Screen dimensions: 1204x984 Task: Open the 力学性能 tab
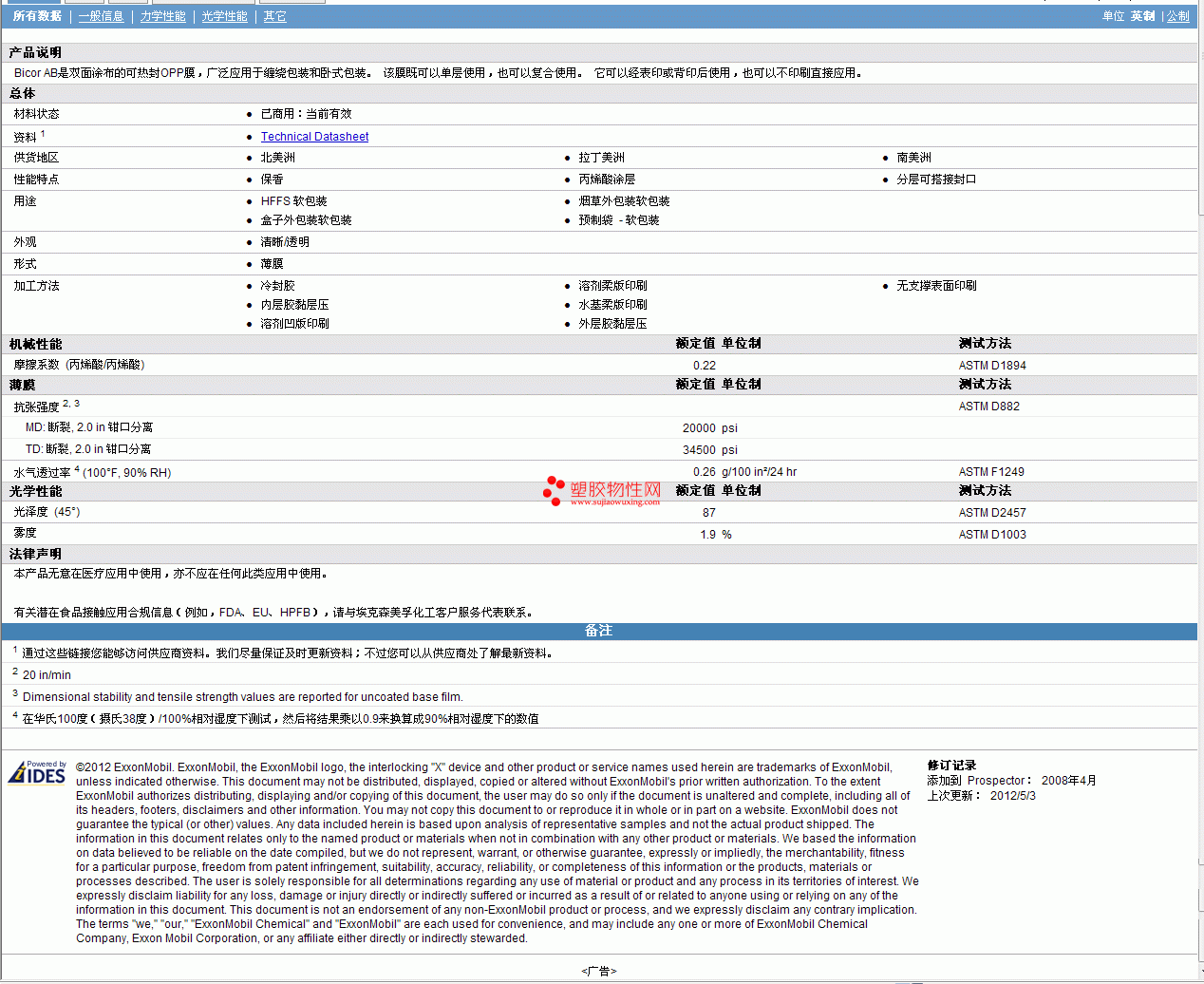point(163,16)
